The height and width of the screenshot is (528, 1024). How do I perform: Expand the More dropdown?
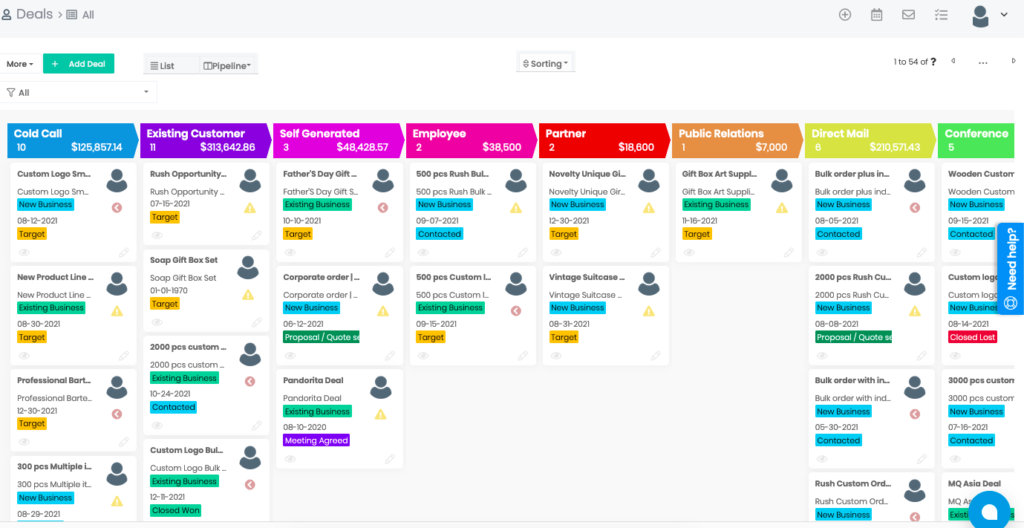(20, 64)
